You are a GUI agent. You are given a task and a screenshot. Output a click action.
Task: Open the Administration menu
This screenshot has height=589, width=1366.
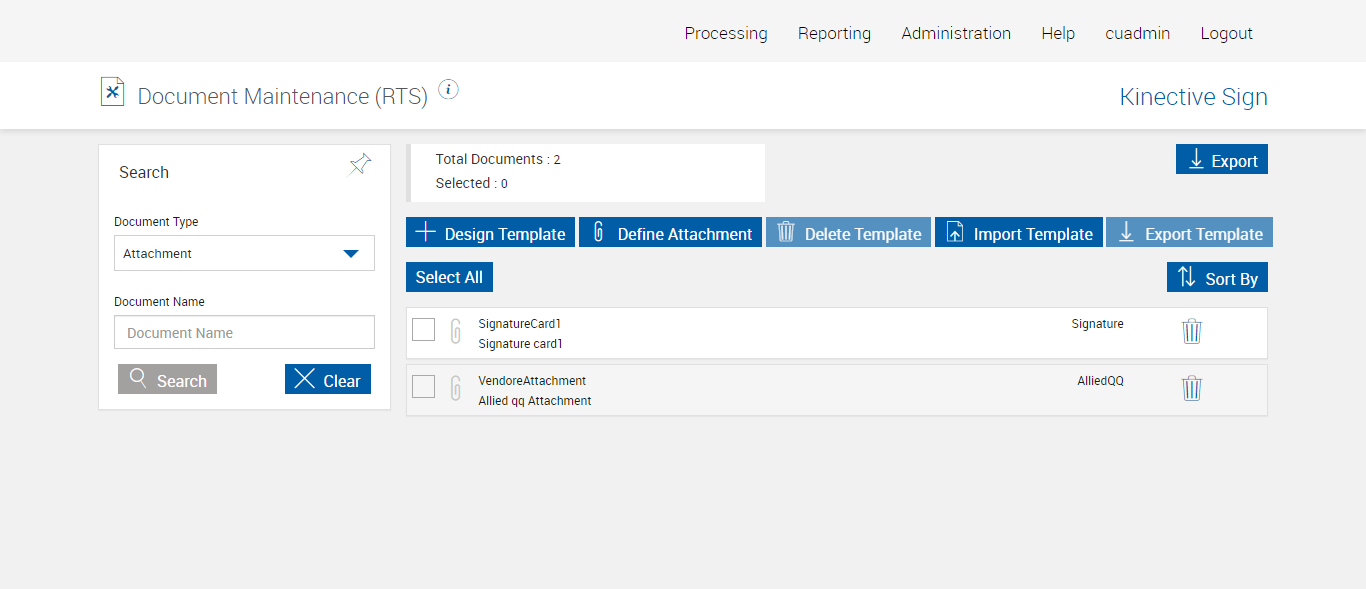956,33
